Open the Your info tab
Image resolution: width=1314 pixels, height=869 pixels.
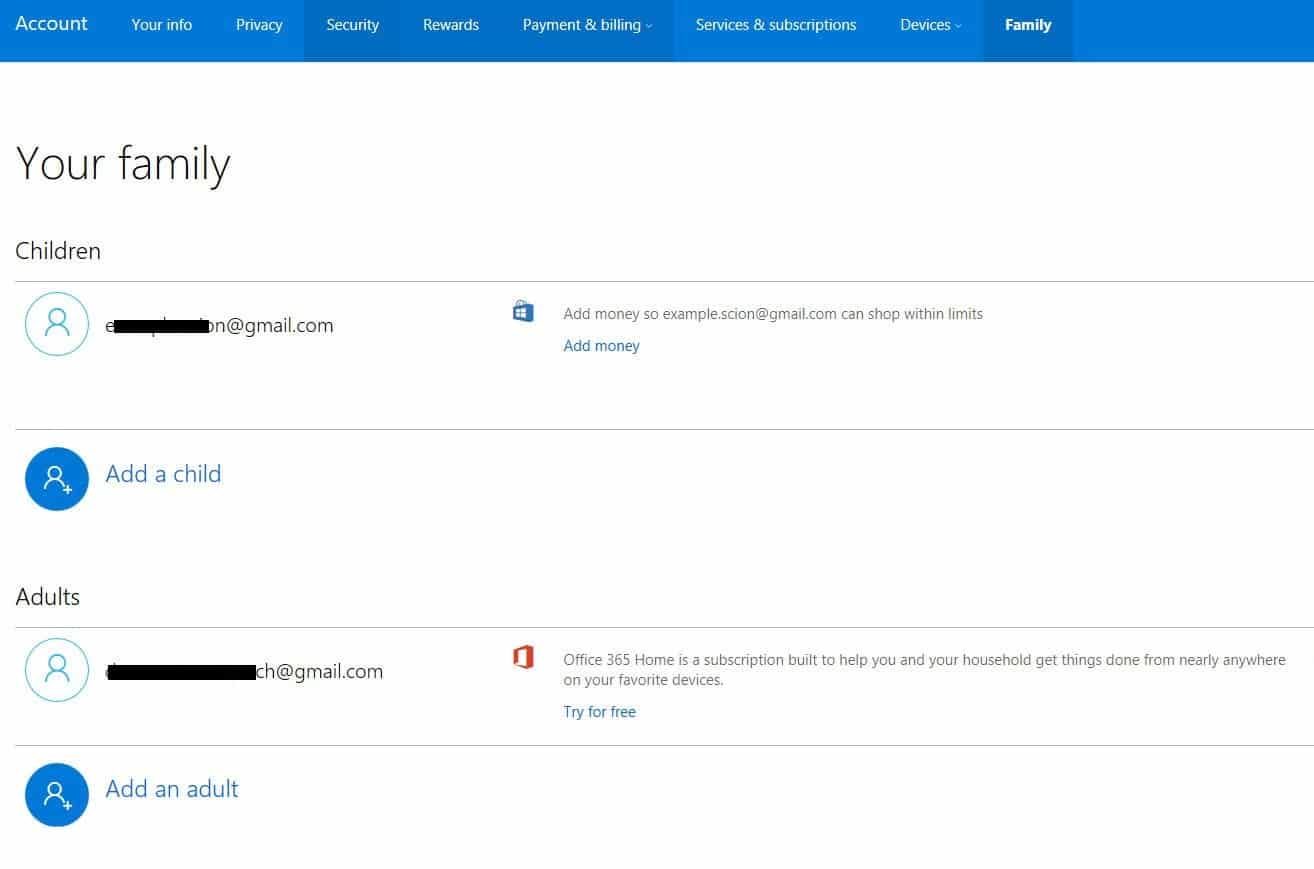tap(161, 25)
